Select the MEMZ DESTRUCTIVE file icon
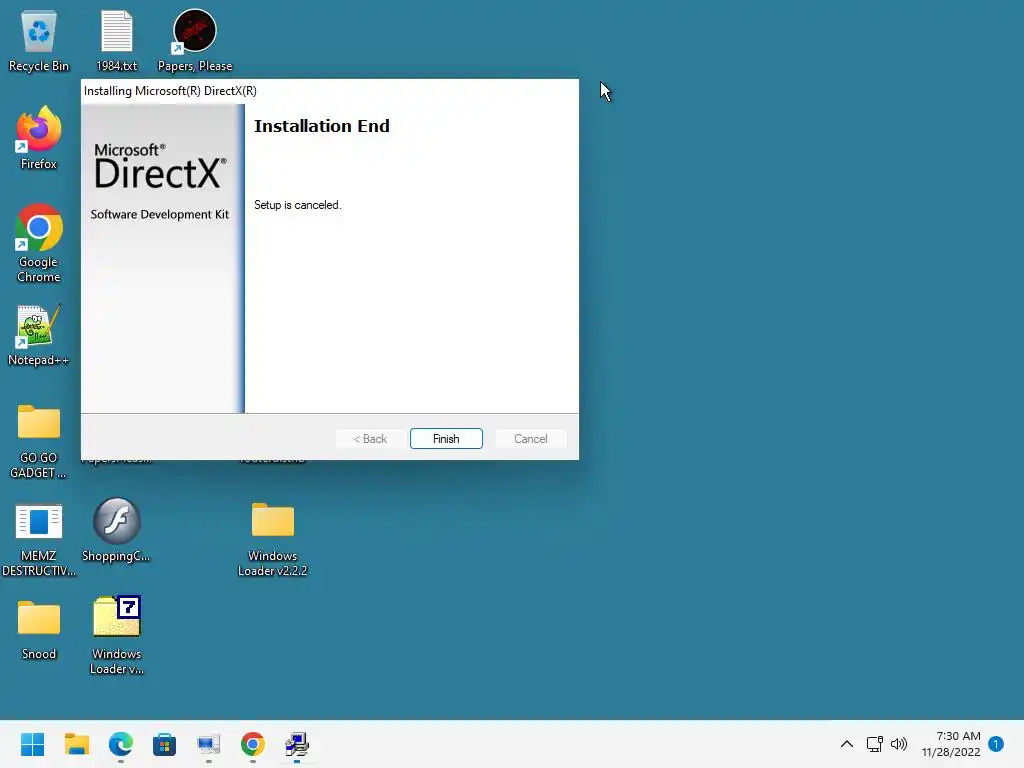 39,540
